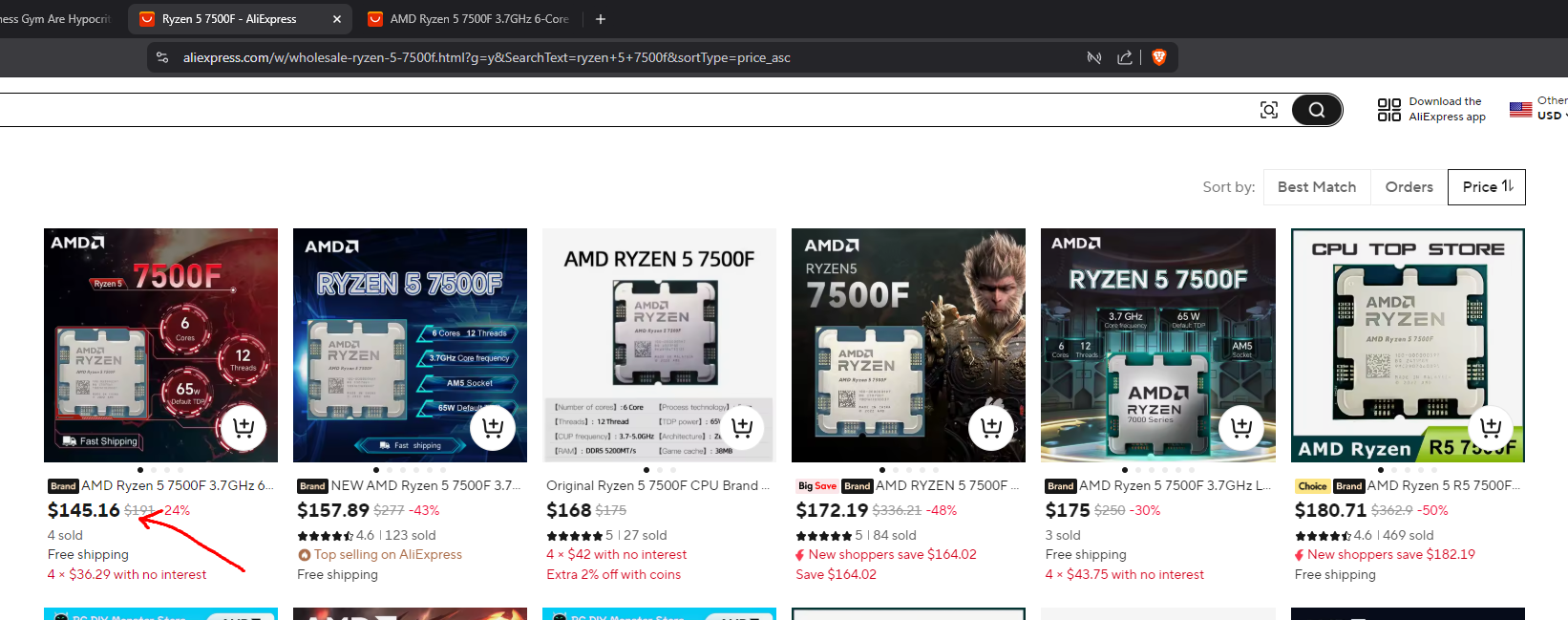Click the $157.89 price
Screen dimensions: 1568x620
point(333,510)
